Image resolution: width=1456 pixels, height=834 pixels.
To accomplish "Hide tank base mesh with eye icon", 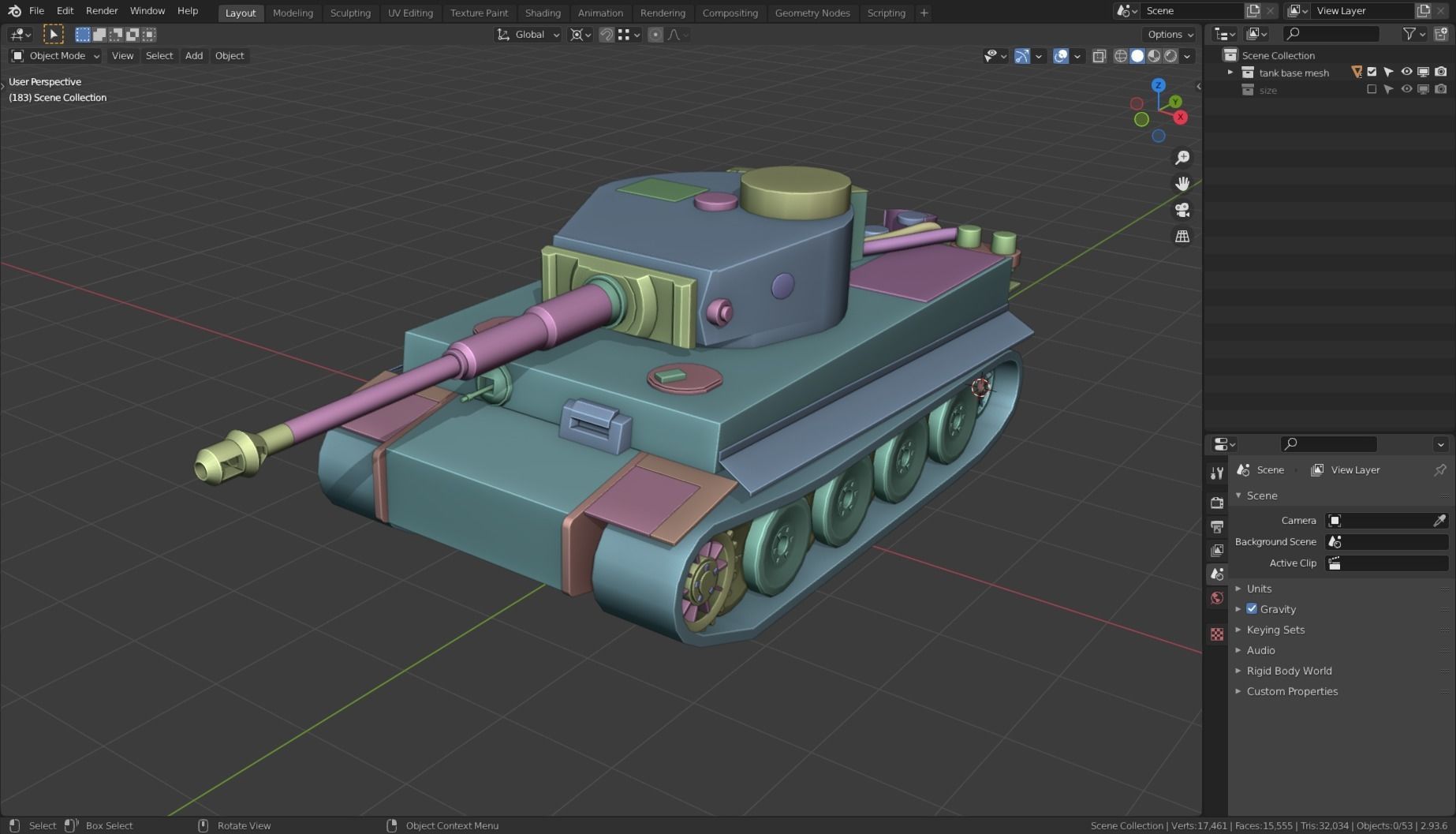I will pyautogui.click(x=1406, y=73).
